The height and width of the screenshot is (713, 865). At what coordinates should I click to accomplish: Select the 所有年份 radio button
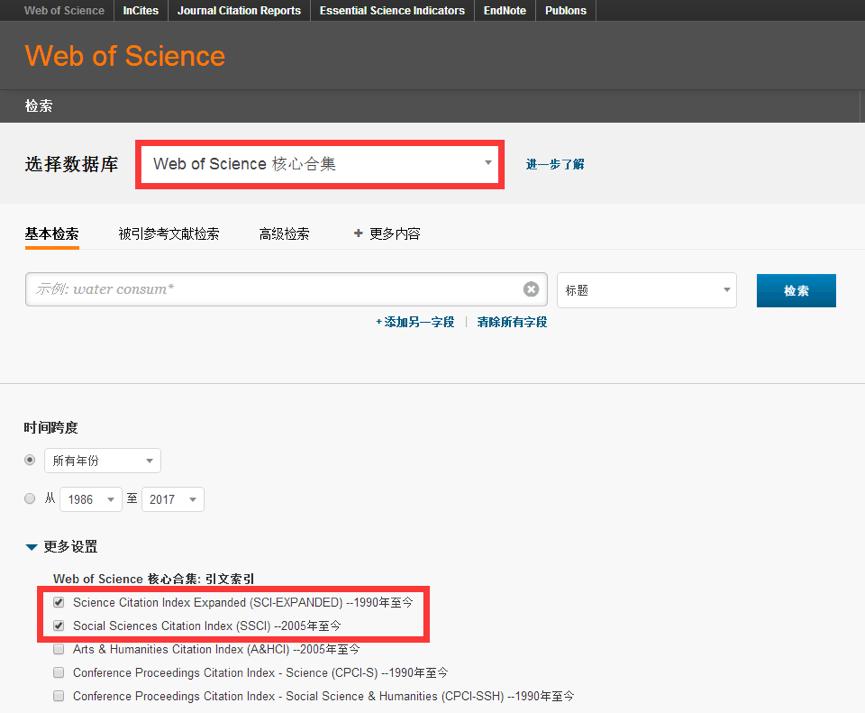(x=29, y=460)
